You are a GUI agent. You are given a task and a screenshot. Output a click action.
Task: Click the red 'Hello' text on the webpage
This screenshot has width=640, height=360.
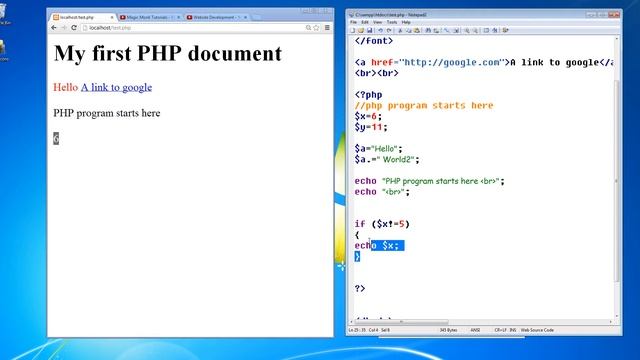(x=65, y=87)
